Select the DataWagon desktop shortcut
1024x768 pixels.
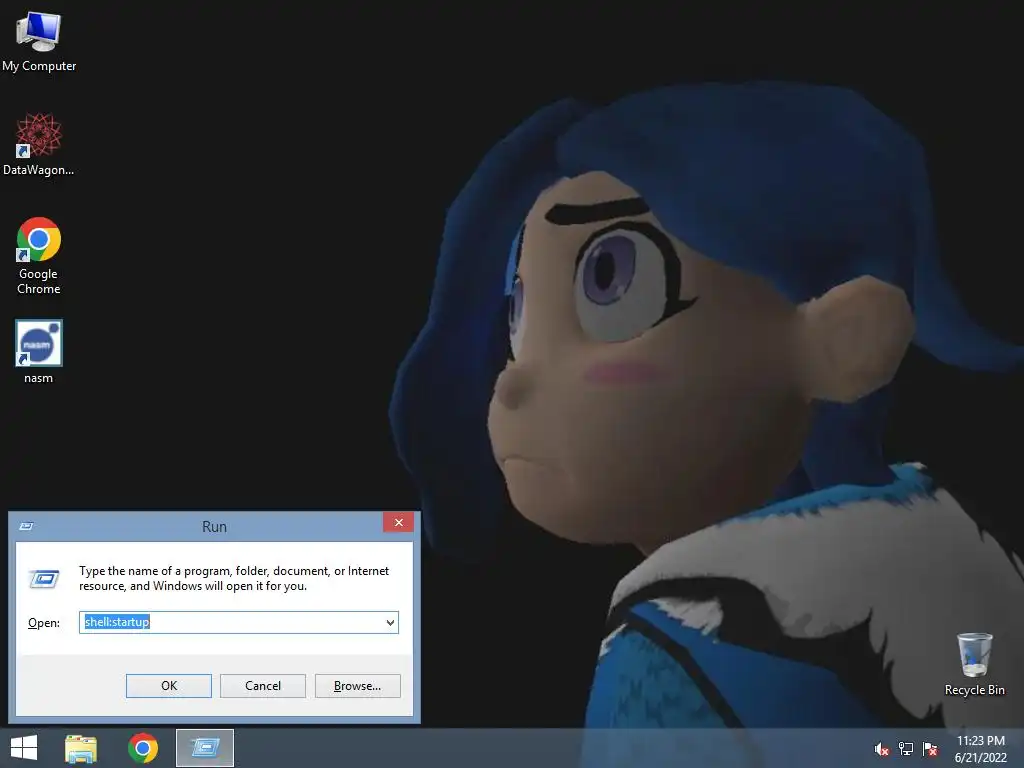39,144
